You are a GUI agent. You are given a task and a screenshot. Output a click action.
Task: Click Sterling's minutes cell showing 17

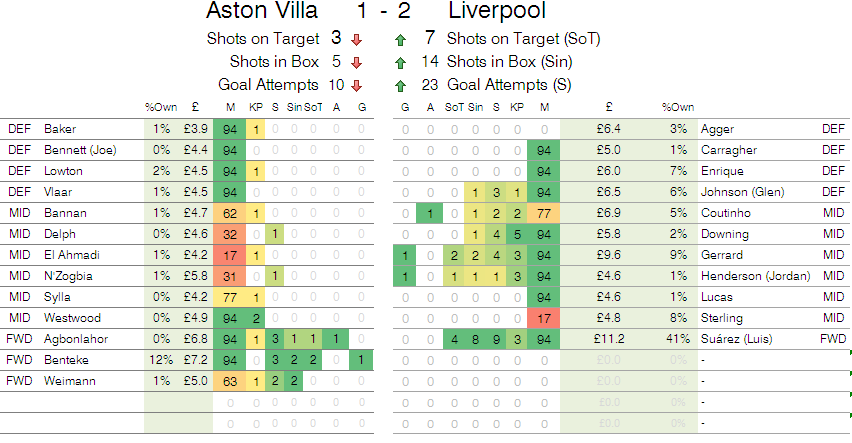544,318
